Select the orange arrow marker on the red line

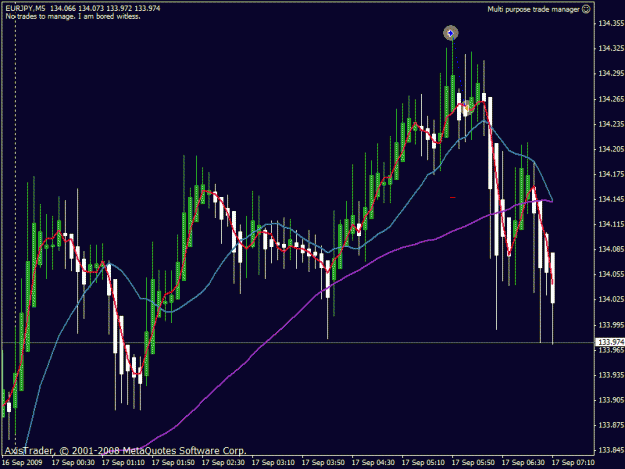click(x=466, y=107)
